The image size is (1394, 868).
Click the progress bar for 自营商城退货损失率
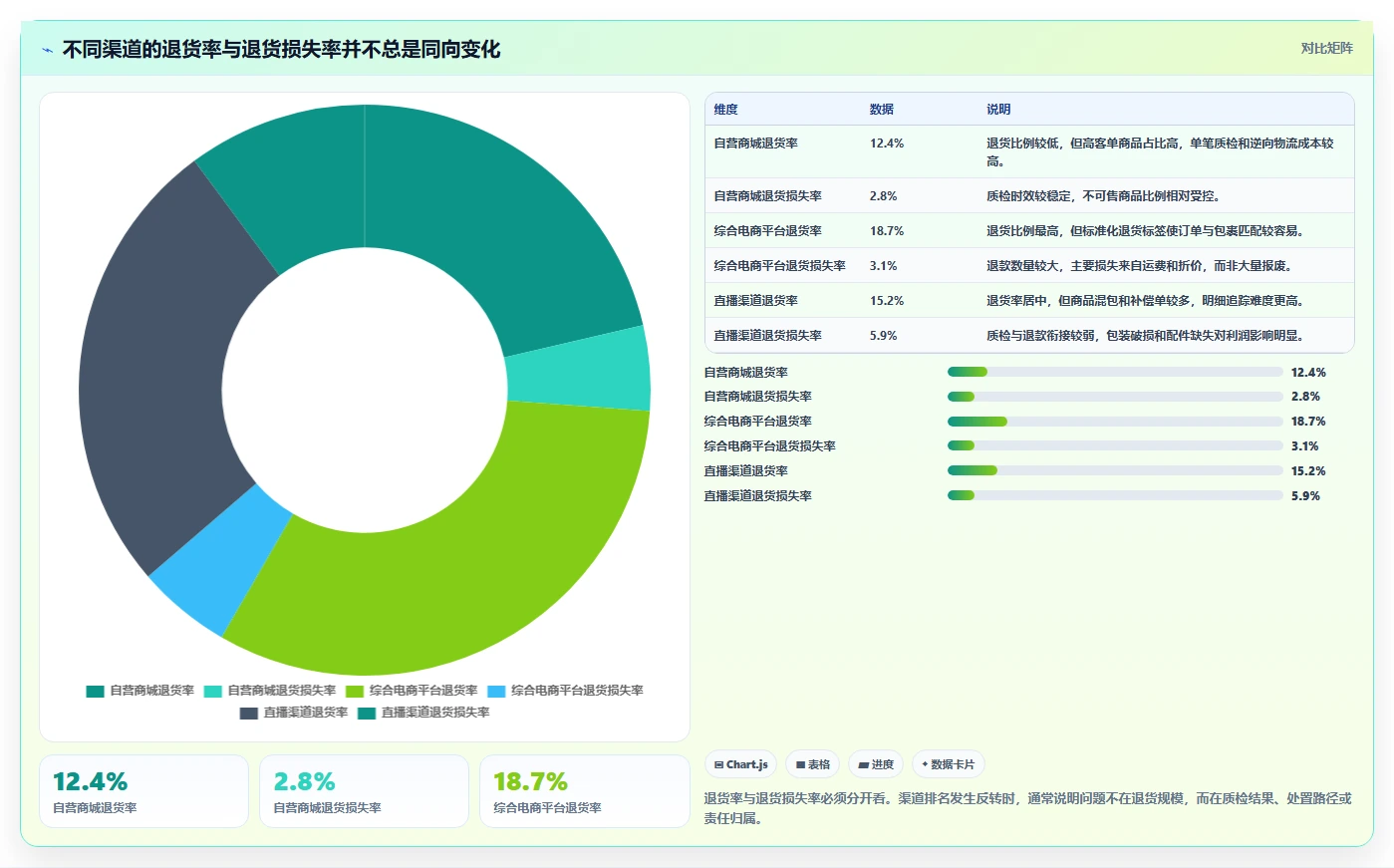click(1115, 397)
